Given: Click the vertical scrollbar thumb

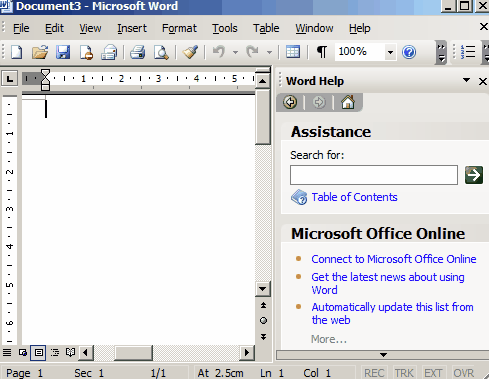Looking at the screenshot, I should pos(263,116).
